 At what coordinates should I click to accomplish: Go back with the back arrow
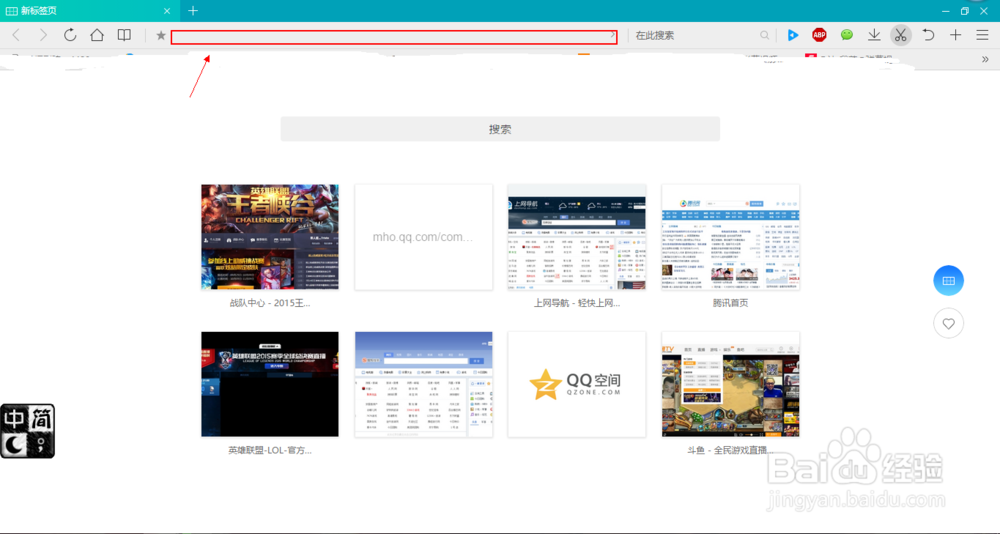(16, 35)
